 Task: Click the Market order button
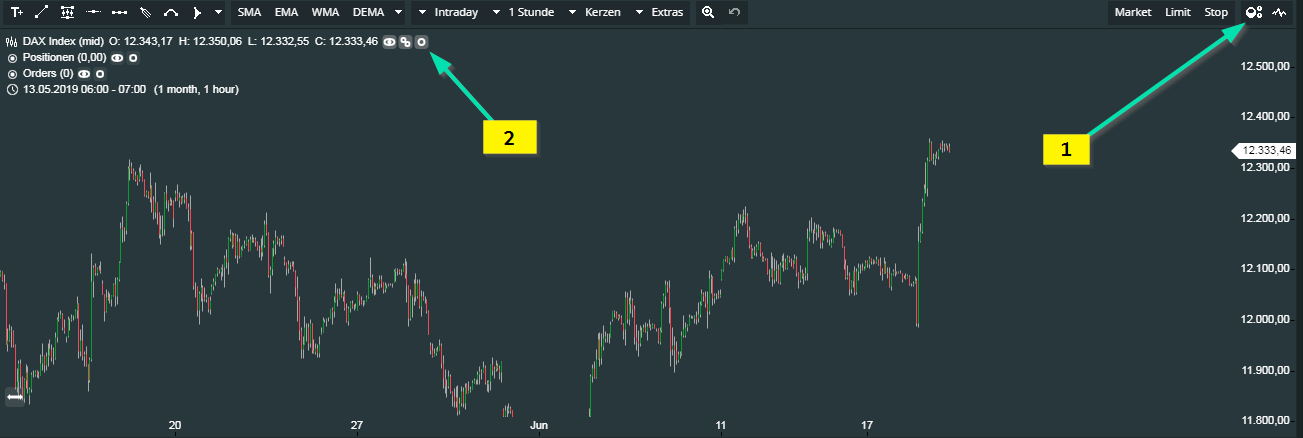(1132, 13)
